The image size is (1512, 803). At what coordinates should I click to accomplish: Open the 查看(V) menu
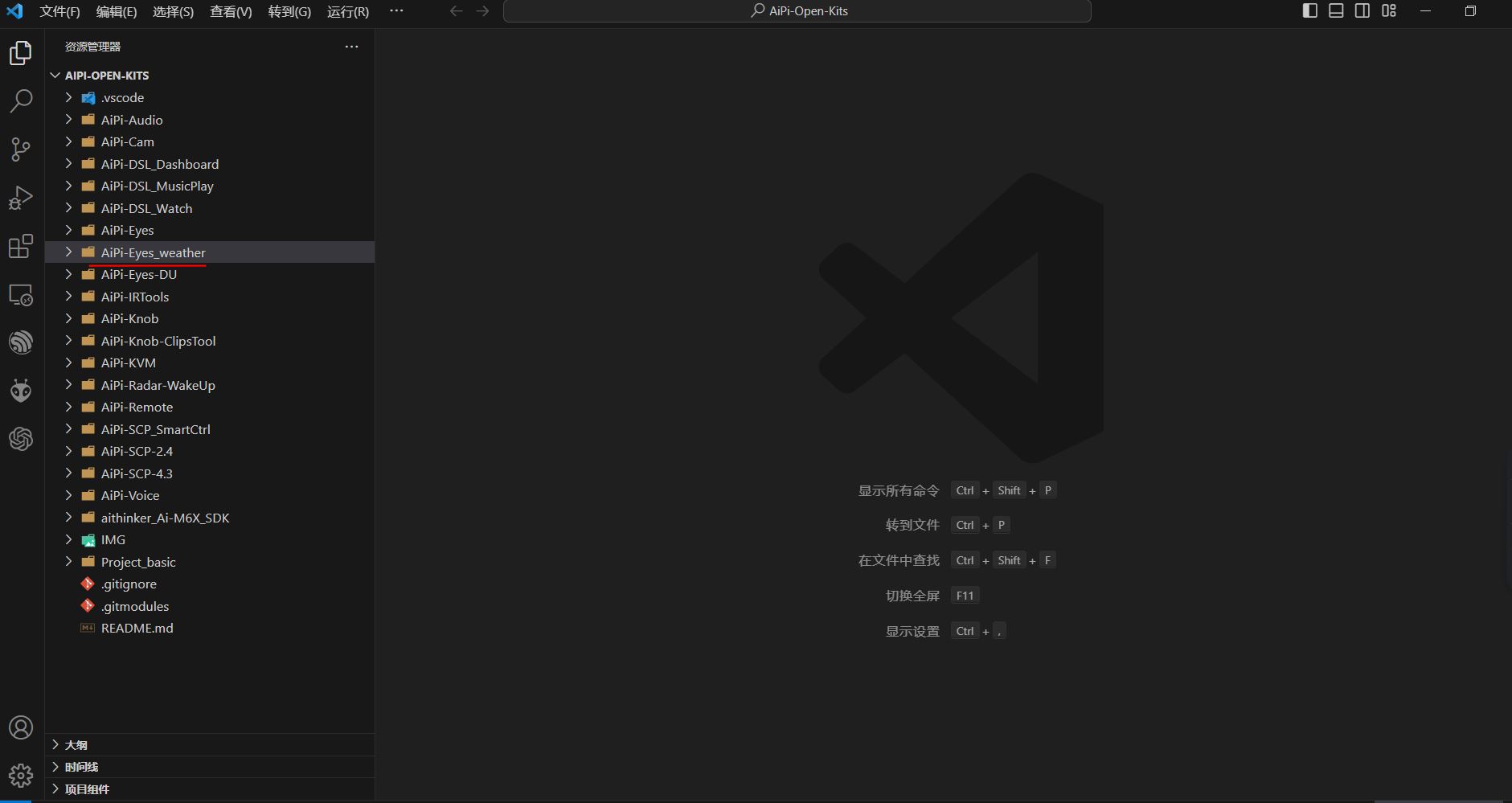[231, 11]
